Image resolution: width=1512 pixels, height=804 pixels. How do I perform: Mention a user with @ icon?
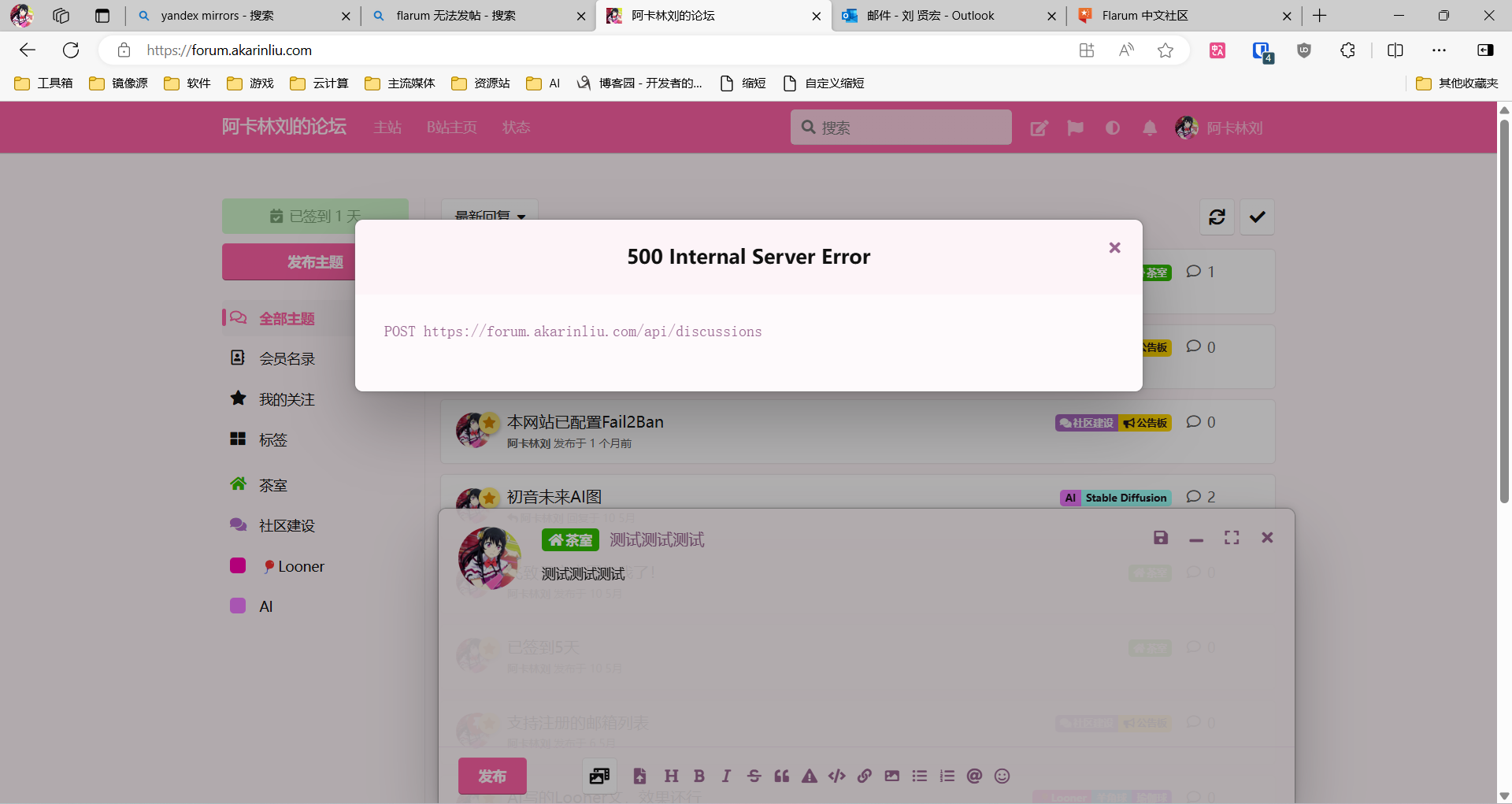[x=974, y=776]
